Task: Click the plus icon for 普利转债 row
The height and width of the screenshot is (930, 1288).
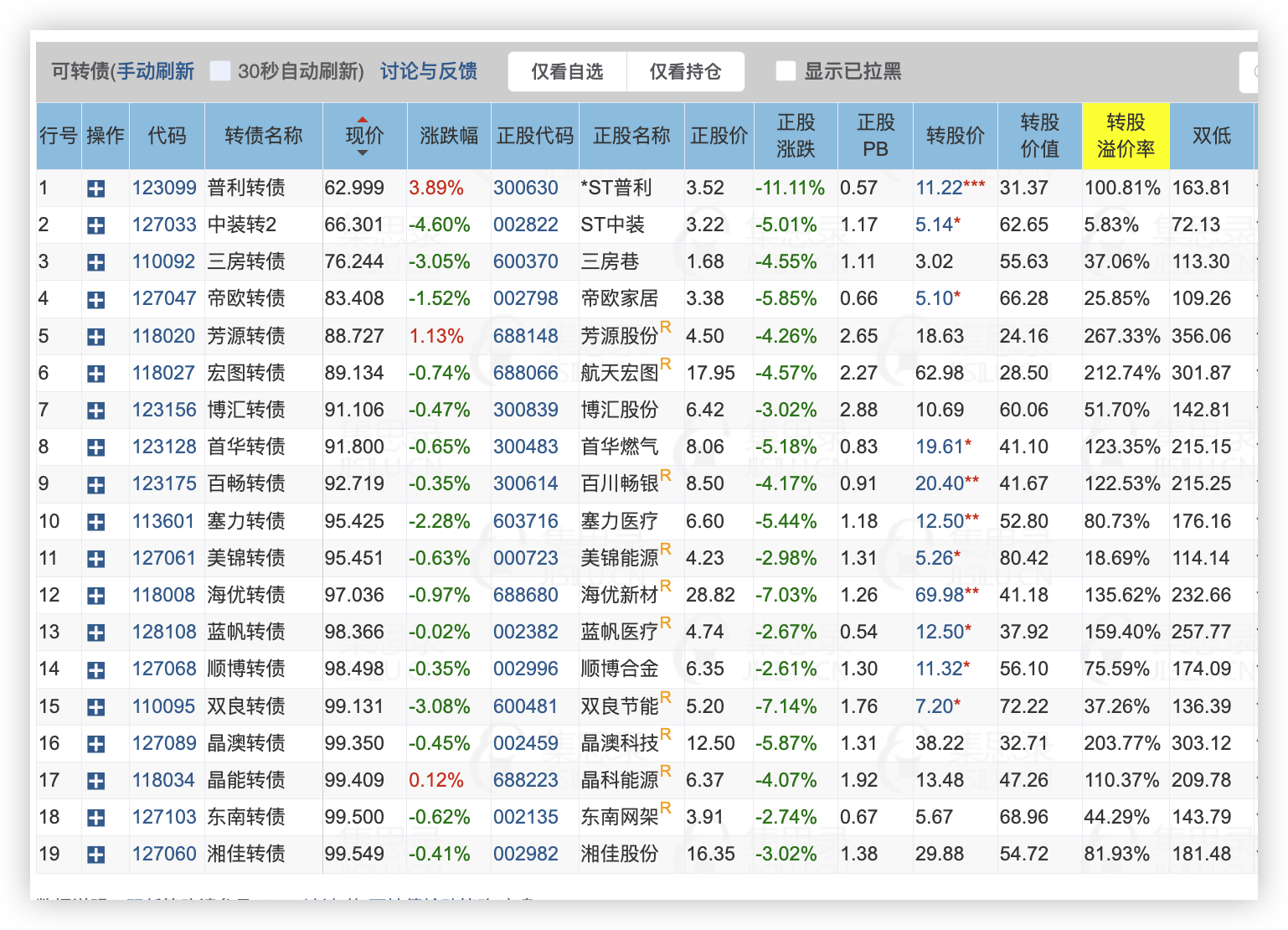Action: click(96, 189)
